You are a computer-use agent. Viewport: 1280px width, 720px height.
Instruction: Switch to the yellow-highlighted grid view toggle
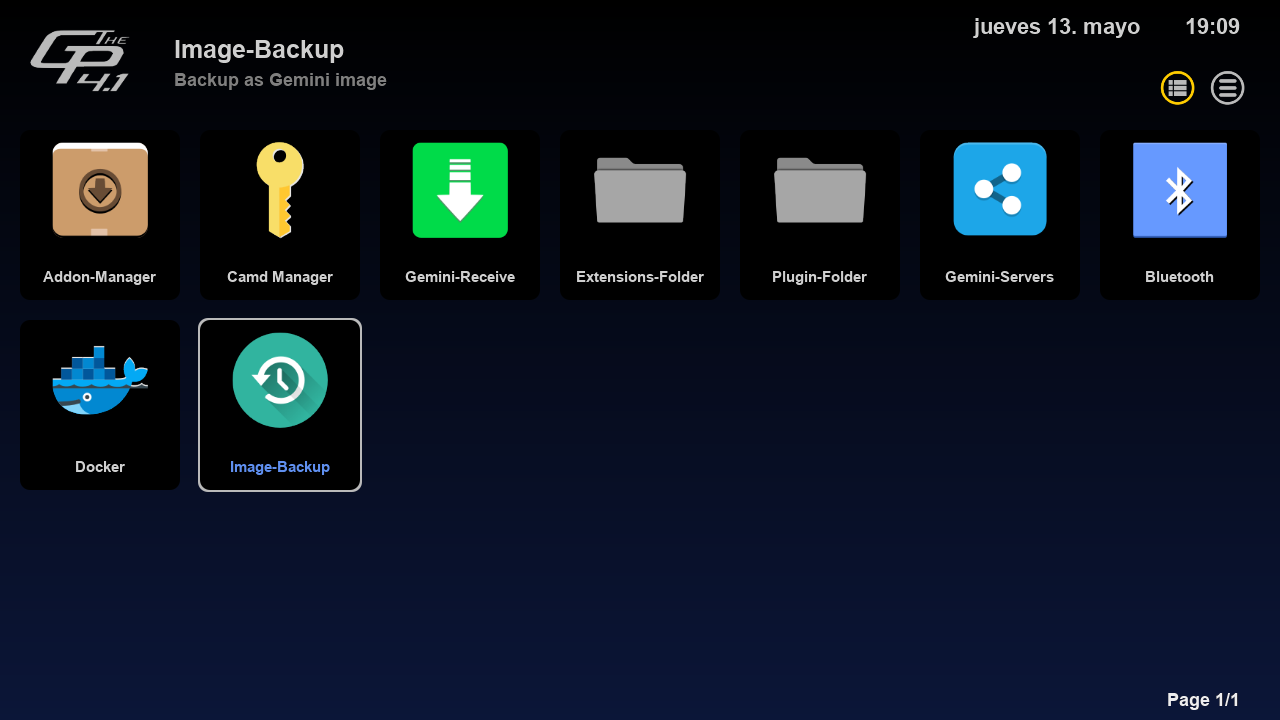1177,88
